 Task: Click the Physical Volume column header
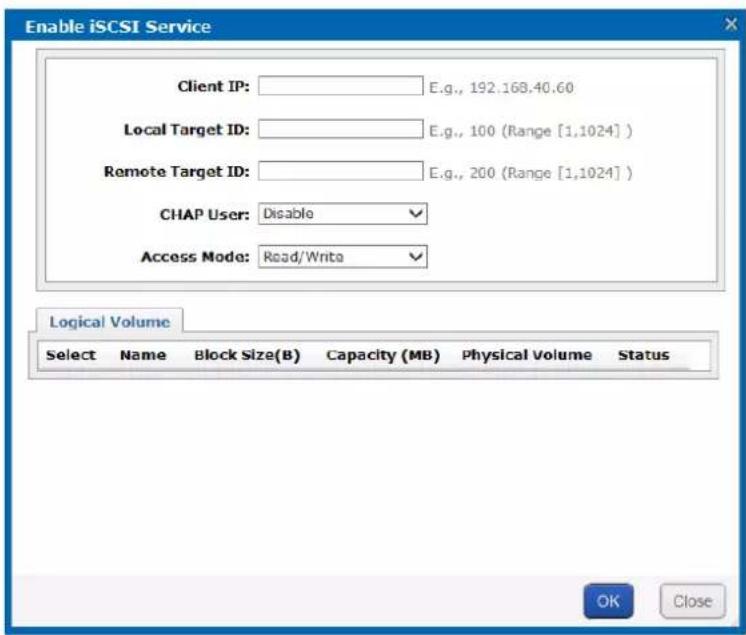click(527, 355)
